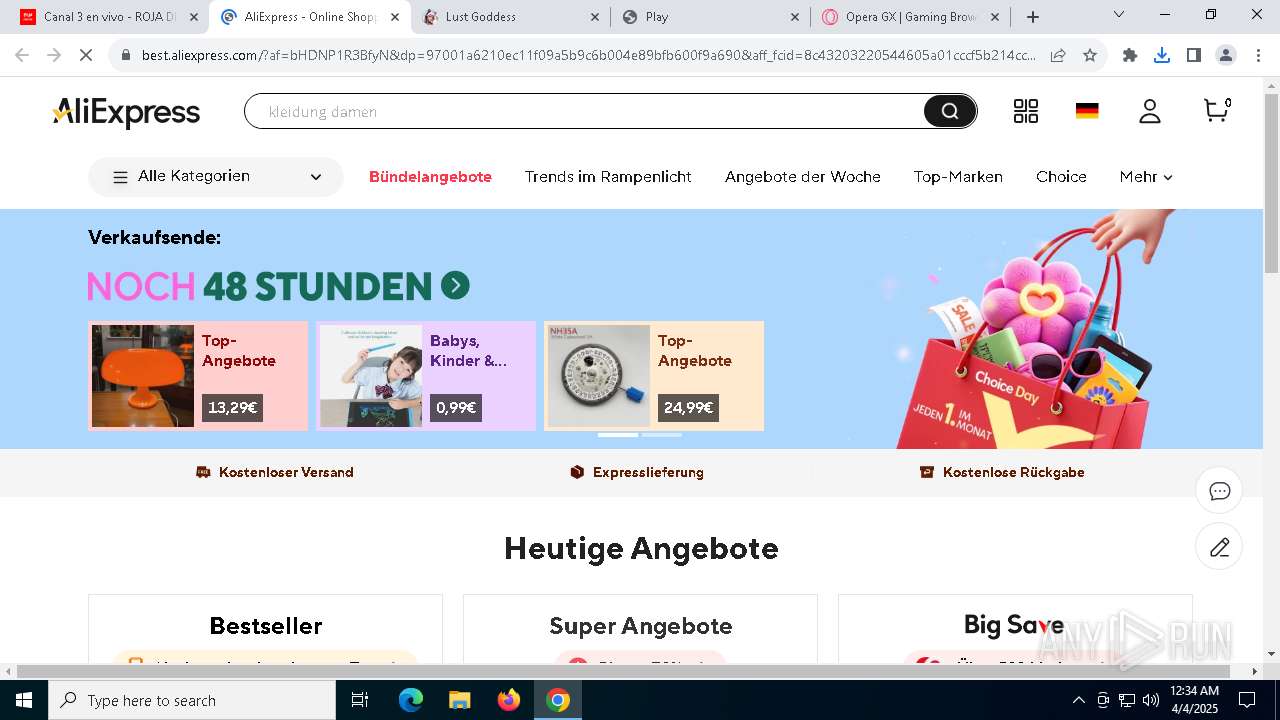Open the notification center icon
1280x720 pixels.
[x=1247, y=700]
